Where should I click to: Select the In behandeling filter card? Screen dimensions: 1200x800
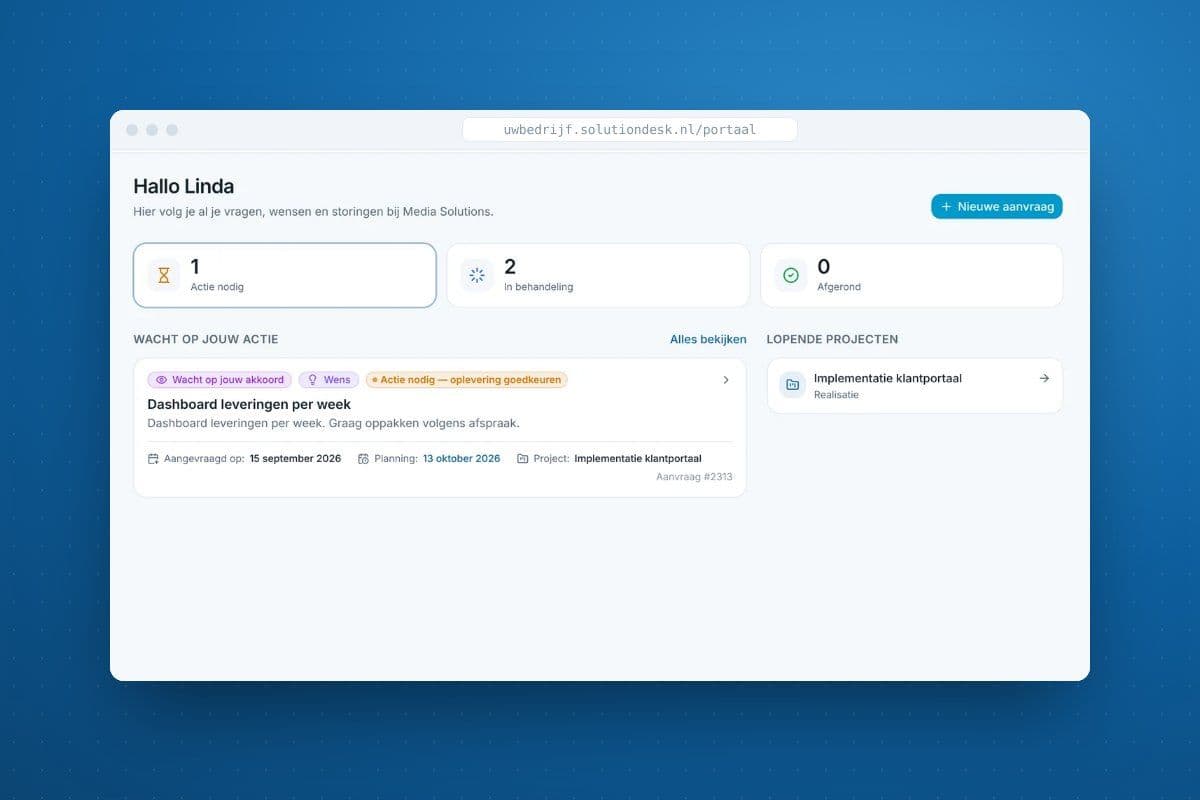pos(598,275)
